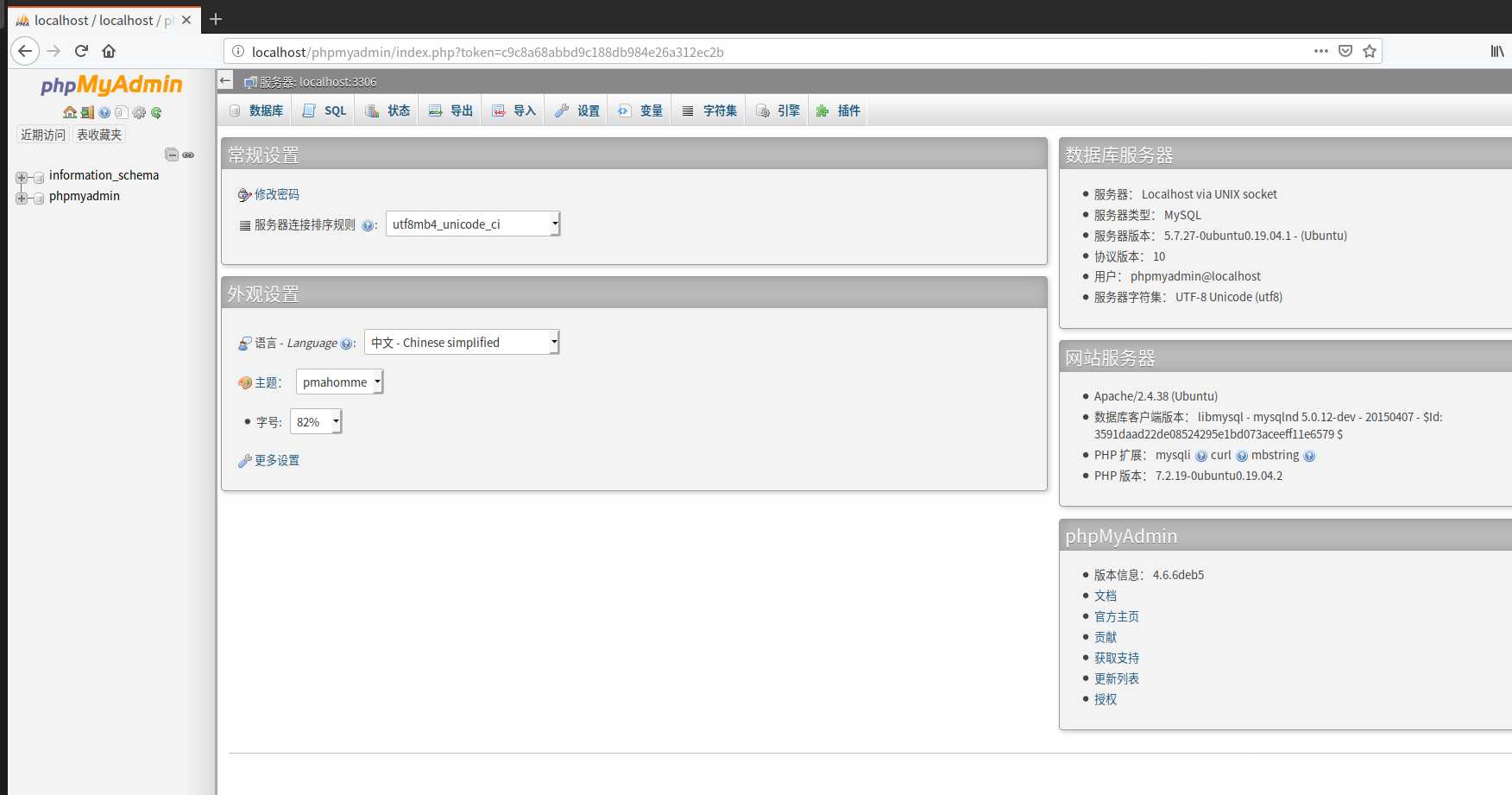The height and width of the screenshot is (795, 1512).
Task: Open help icon beside curl extension
Action: [1242, 456]
